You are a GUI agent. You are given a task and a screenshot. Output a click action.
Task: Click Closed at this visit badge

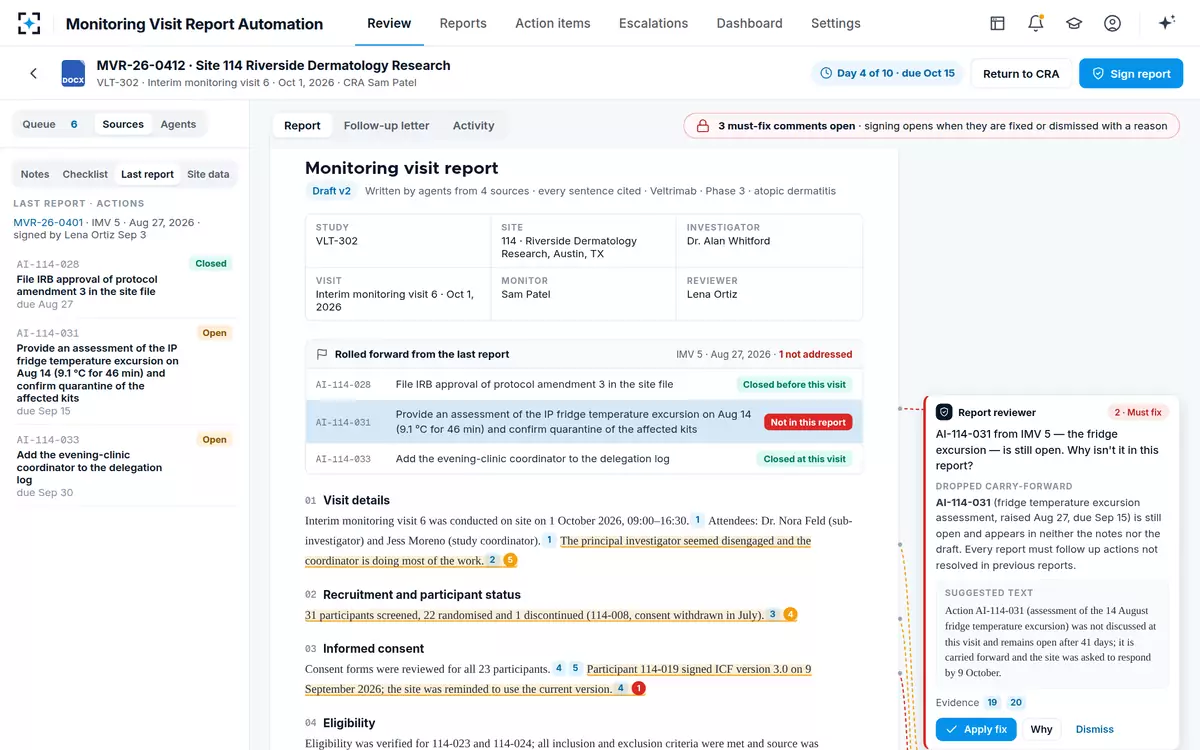click(805, 459)
